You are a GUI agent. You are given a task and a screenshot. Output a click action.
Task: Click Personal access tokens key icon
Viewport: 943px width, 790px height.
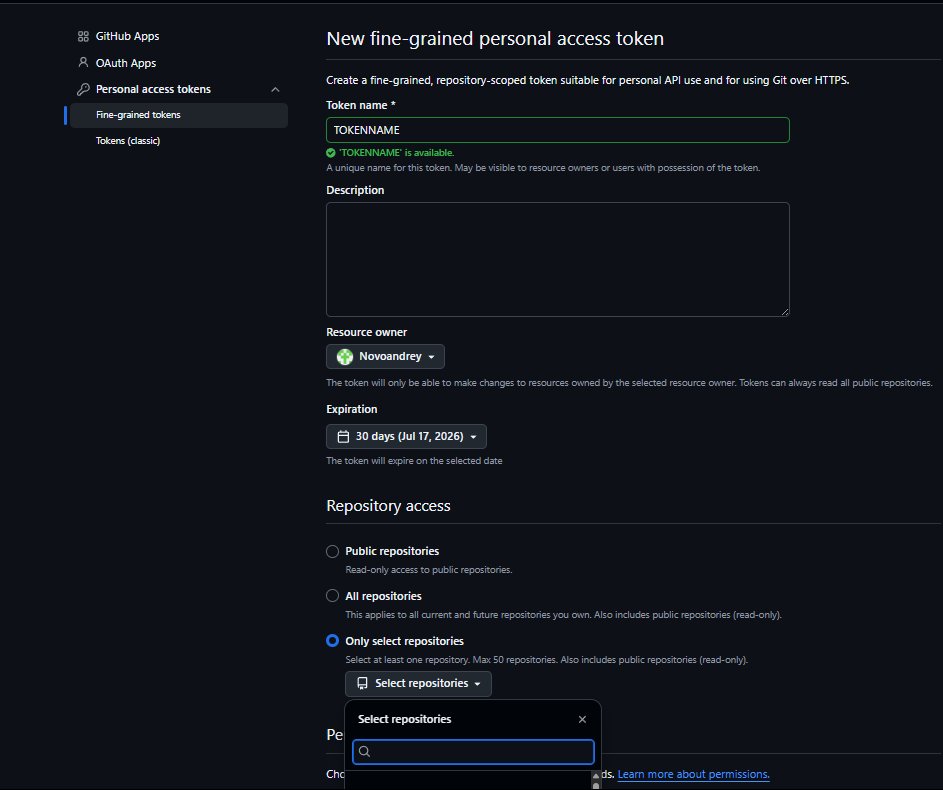pos(83,89)
